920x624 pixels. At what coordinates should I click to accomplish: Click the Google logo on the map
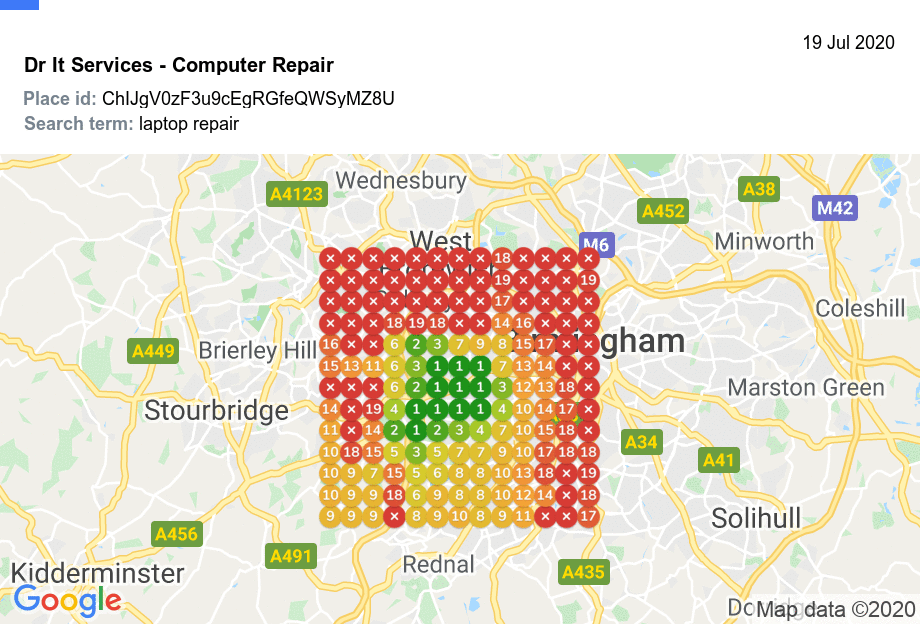point(68,600)
